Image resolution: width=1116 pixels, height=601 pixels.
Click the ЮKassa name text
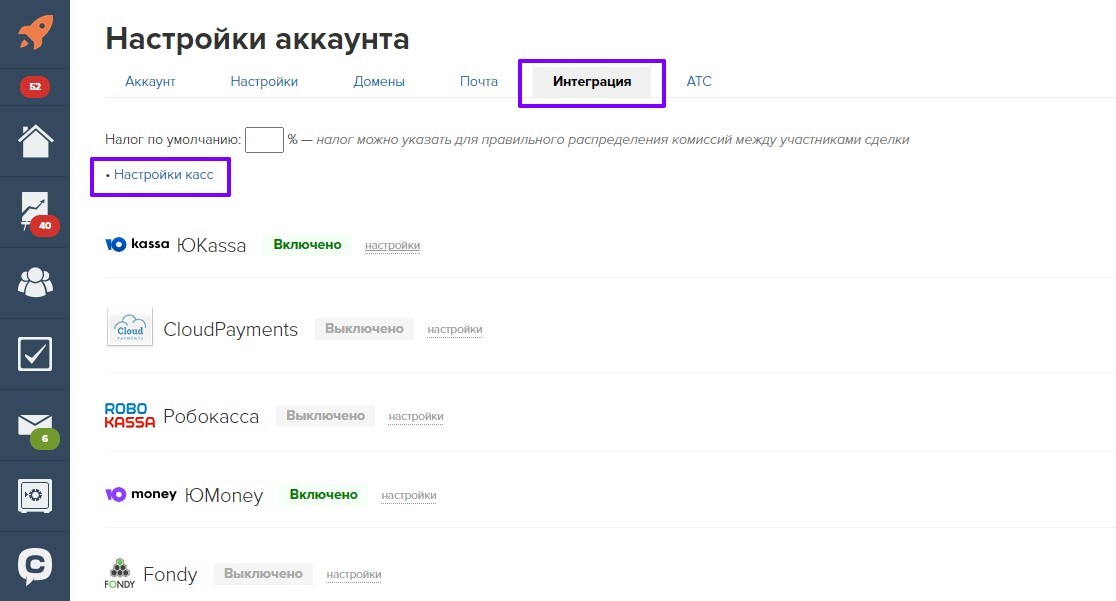coord(211,246)
